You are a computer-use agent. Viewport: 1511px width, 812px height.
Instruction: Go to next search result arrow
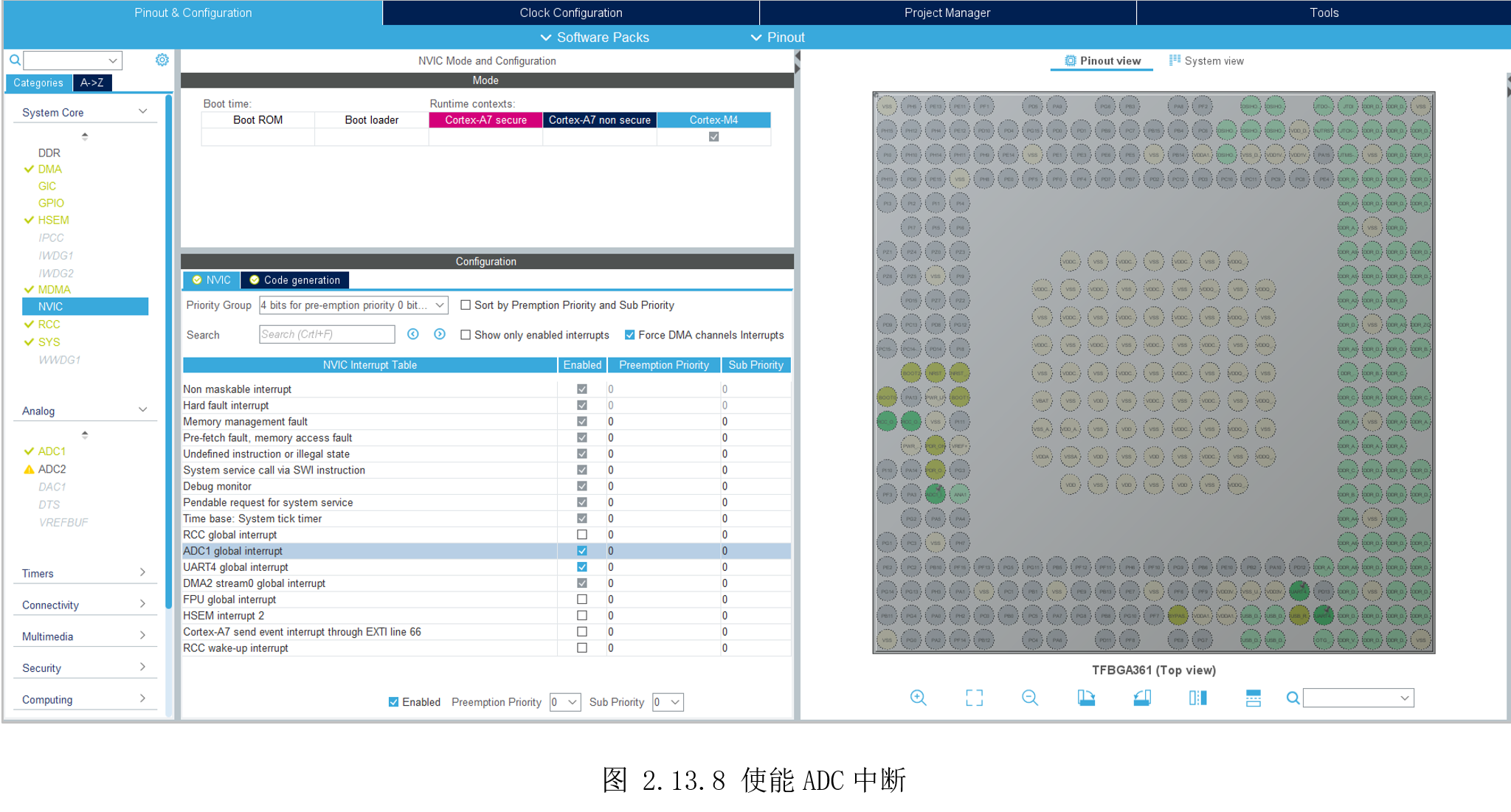click(440, 334)
